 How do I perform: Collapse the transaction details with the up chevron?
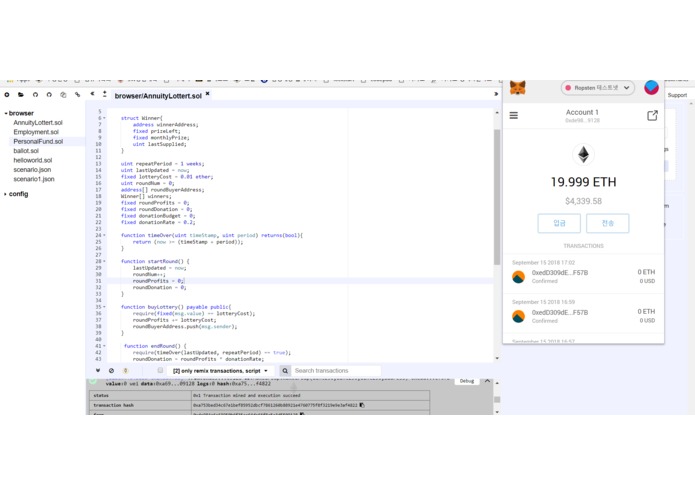(x=487, y=381)
